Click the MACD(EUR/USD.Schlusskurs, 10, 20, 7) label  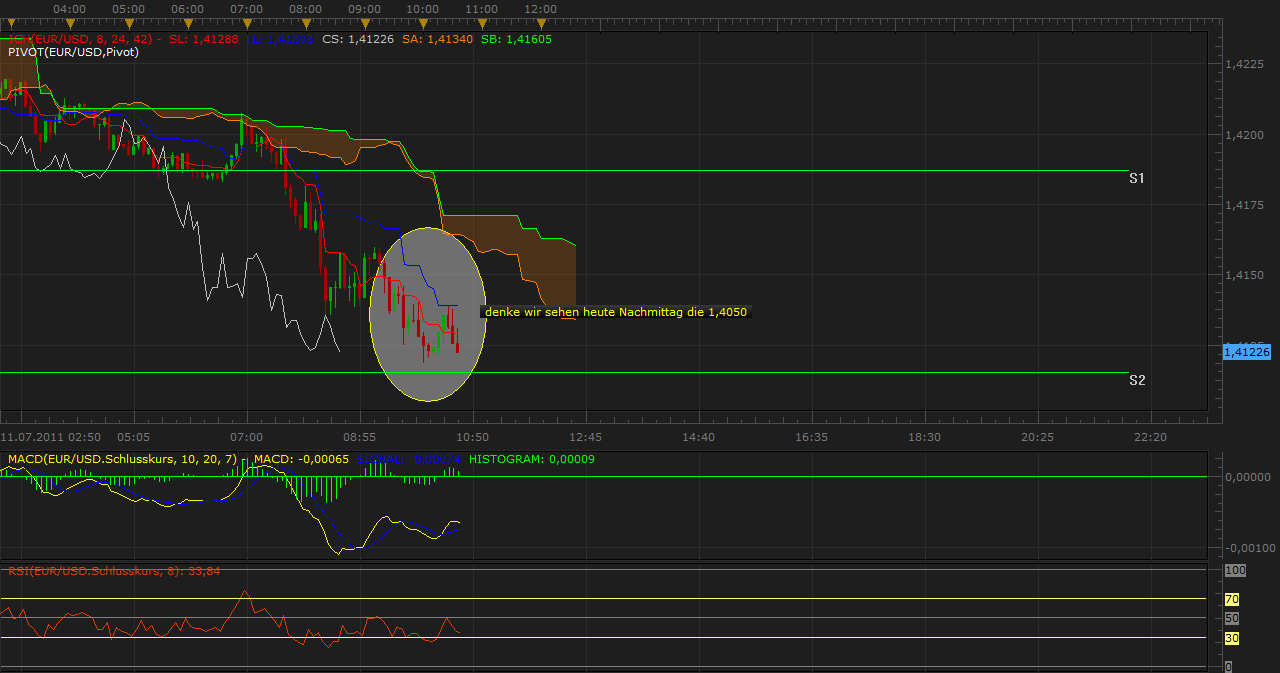(118, 458)
